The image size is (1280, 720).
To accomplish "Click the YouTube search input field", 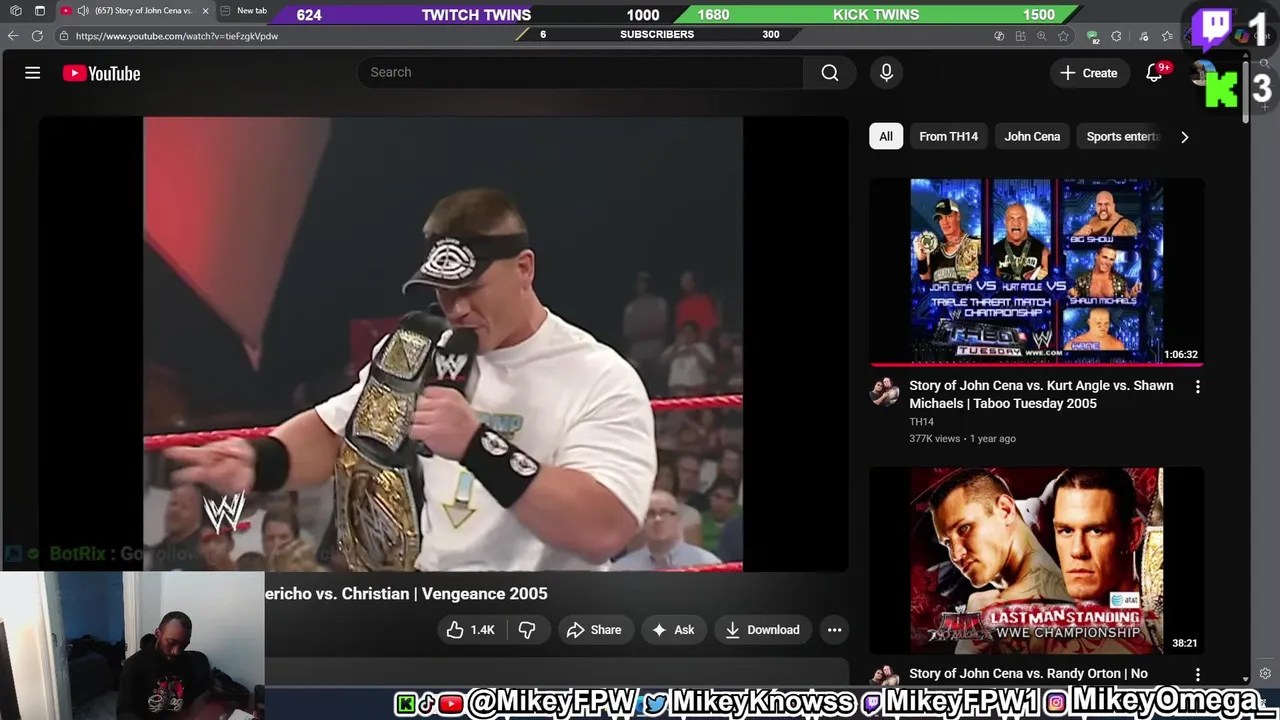I will point(581,72).
